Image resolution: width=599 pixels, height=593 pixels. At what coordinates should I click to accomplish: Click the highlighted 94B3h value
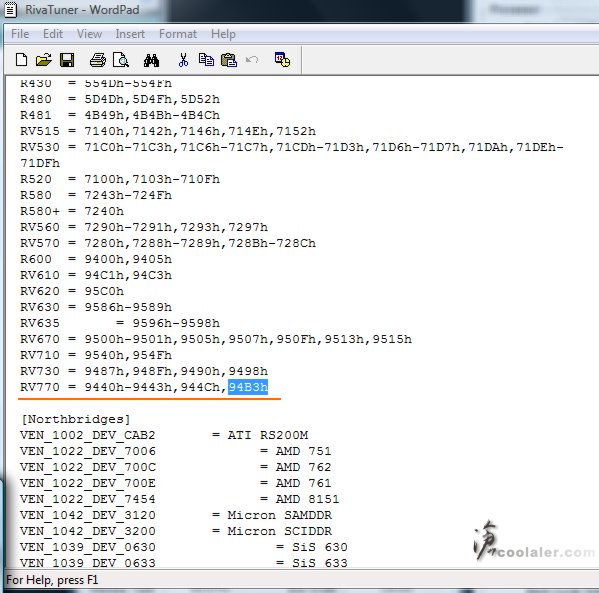[248, 387]
